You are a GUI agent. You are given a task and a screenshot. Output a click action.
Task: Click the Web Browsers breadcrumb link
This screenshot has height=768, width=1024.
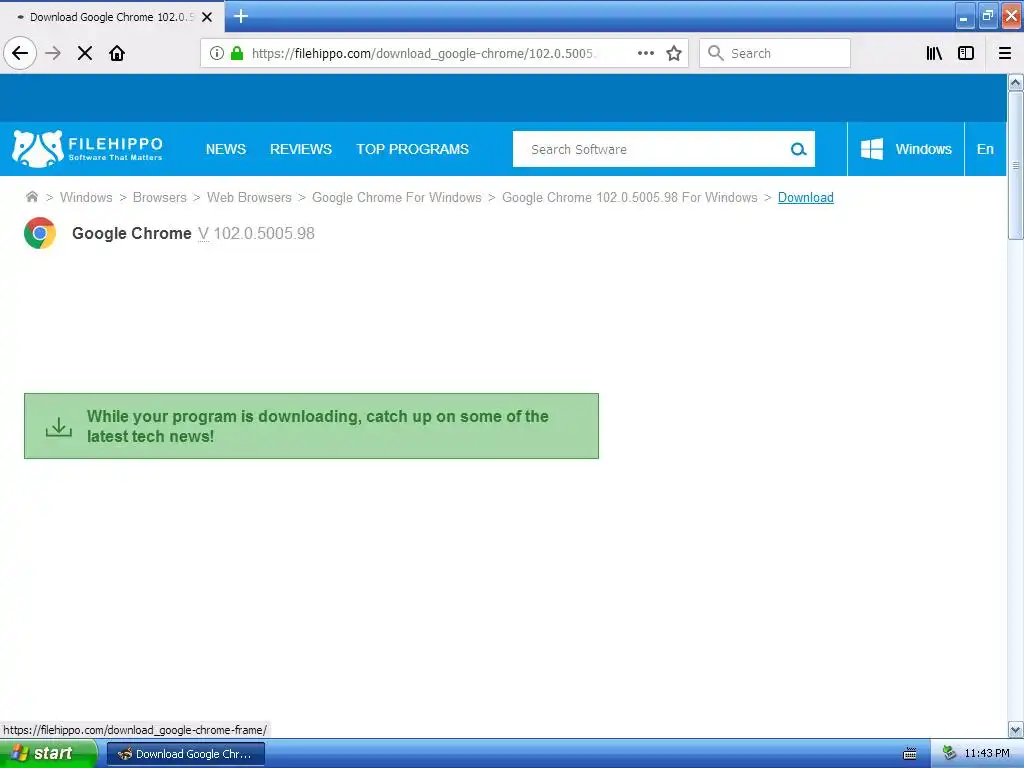[x=249, y=197]
